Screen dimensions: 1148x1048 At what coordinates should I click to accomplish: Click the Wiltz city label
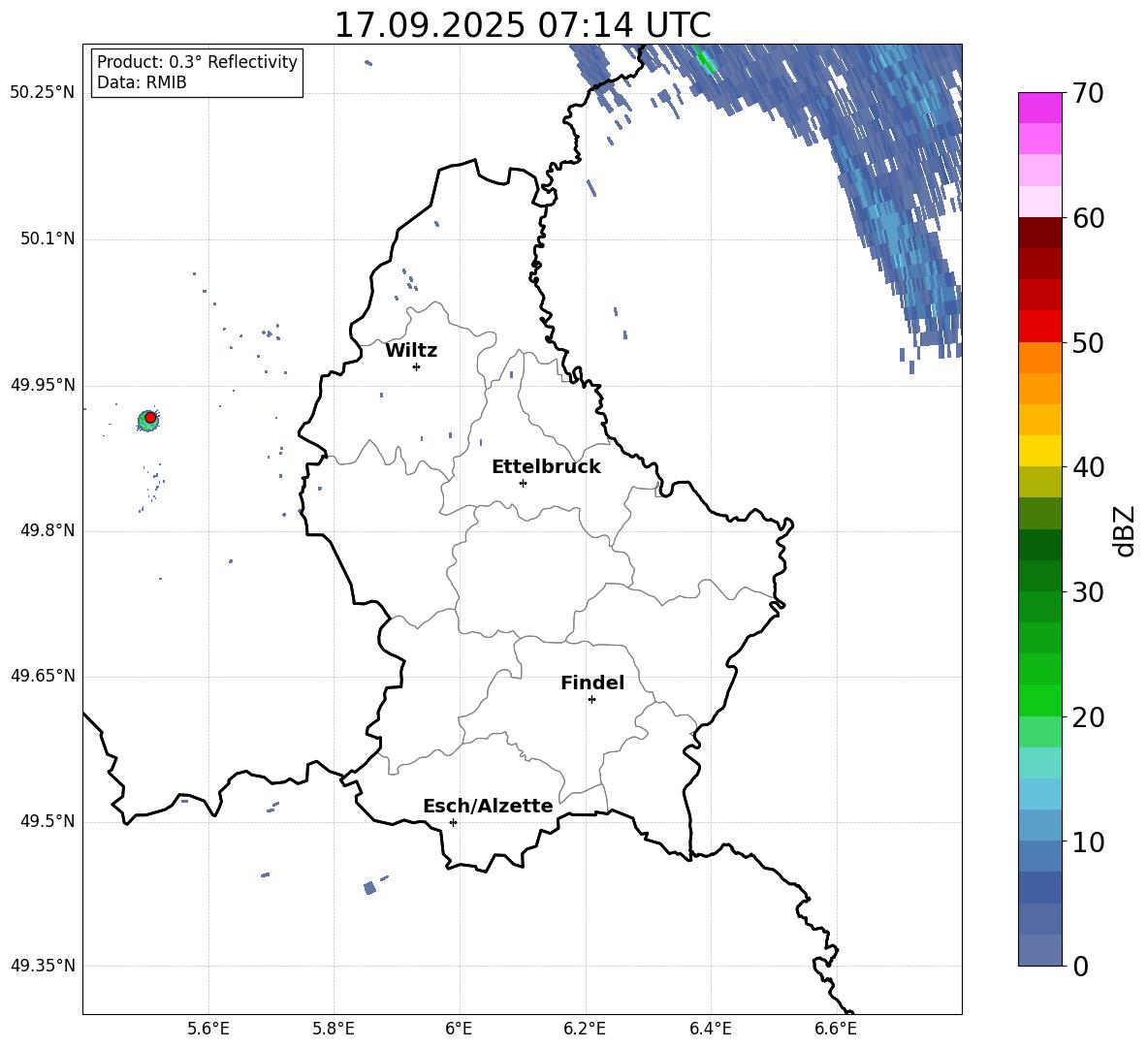coord(411,351)
